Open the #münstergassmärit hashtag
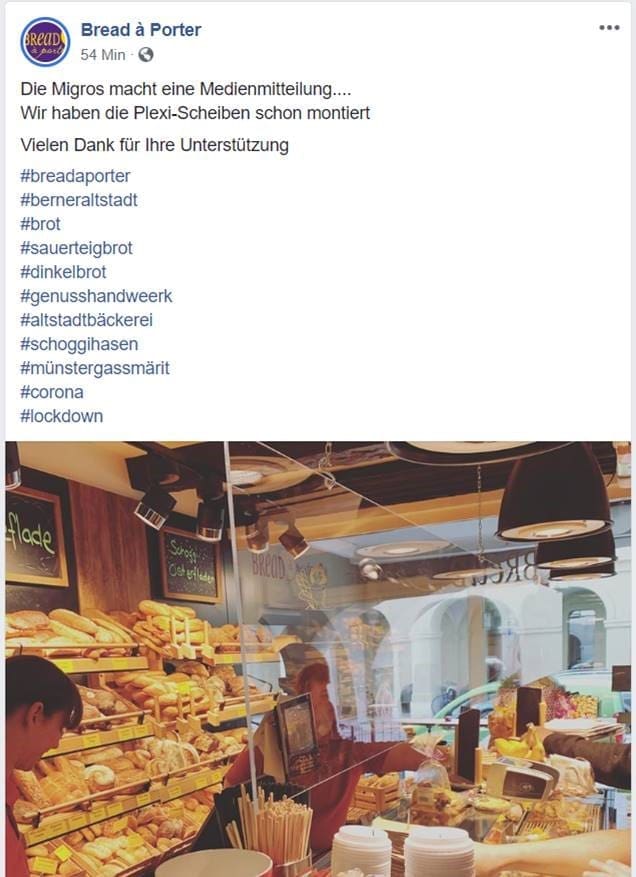Image resolution: width=636 pixels, height=877 pixels. click(95, 369)
